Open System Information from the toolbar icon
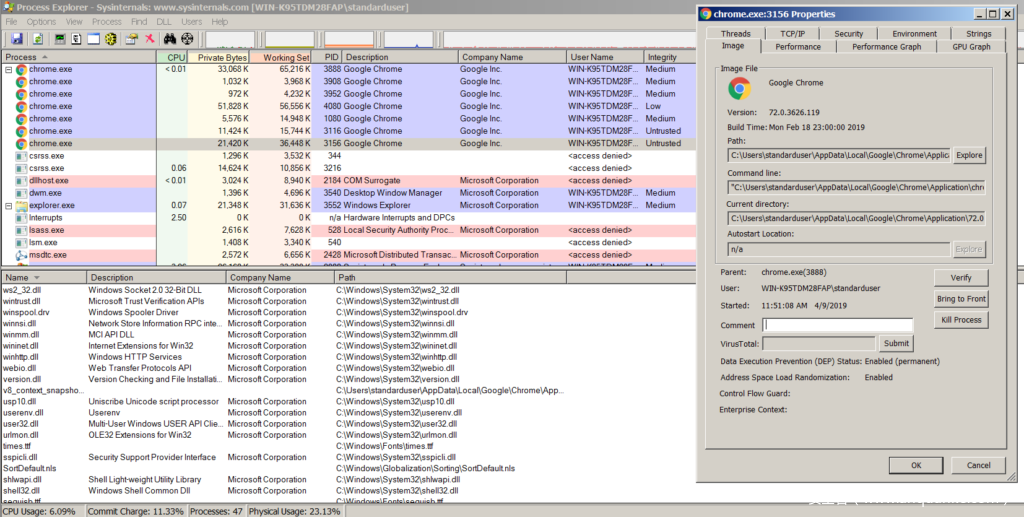This screenshot has height=517, width=1024. [x=60, y=39]
